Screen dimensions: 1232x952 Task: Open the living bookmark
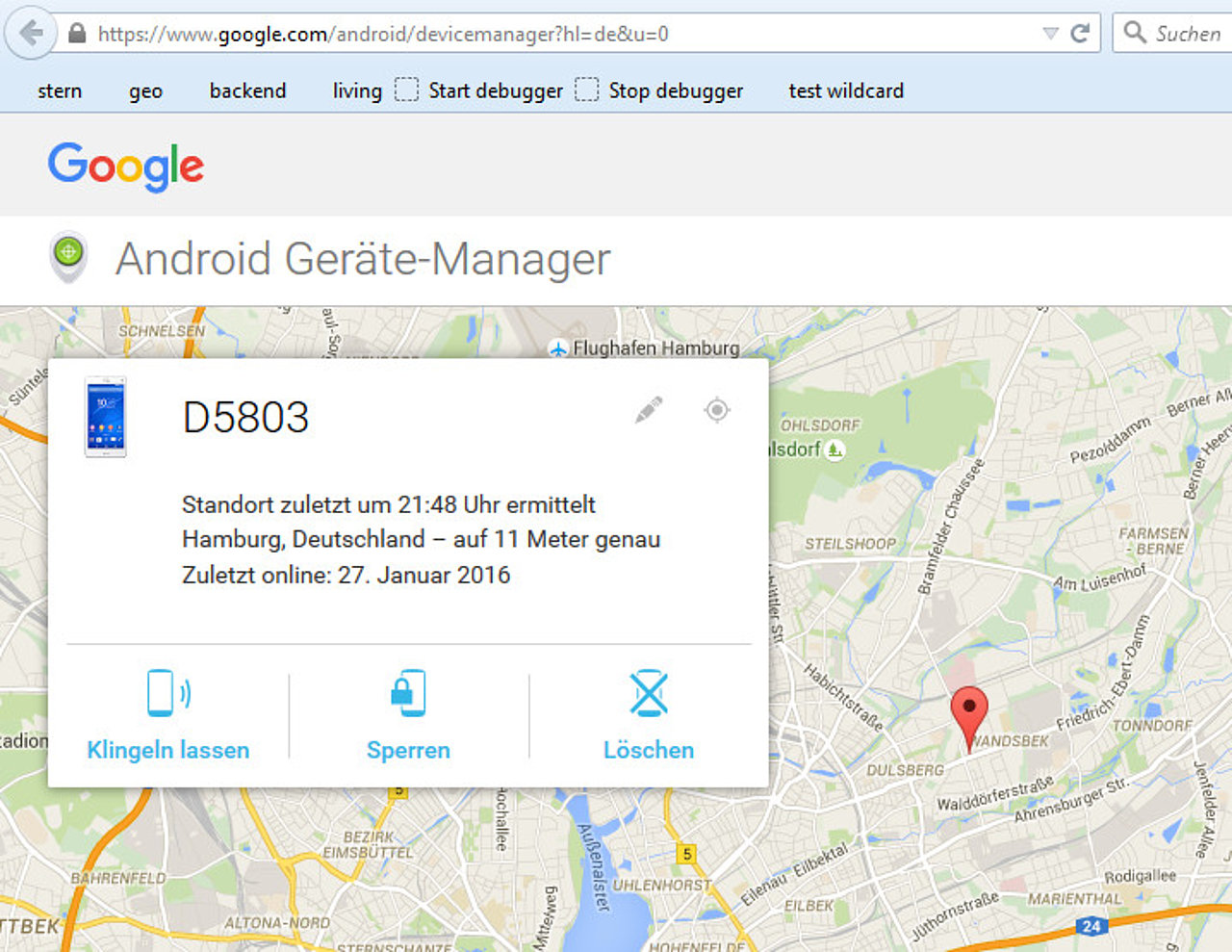coord(357,91)
